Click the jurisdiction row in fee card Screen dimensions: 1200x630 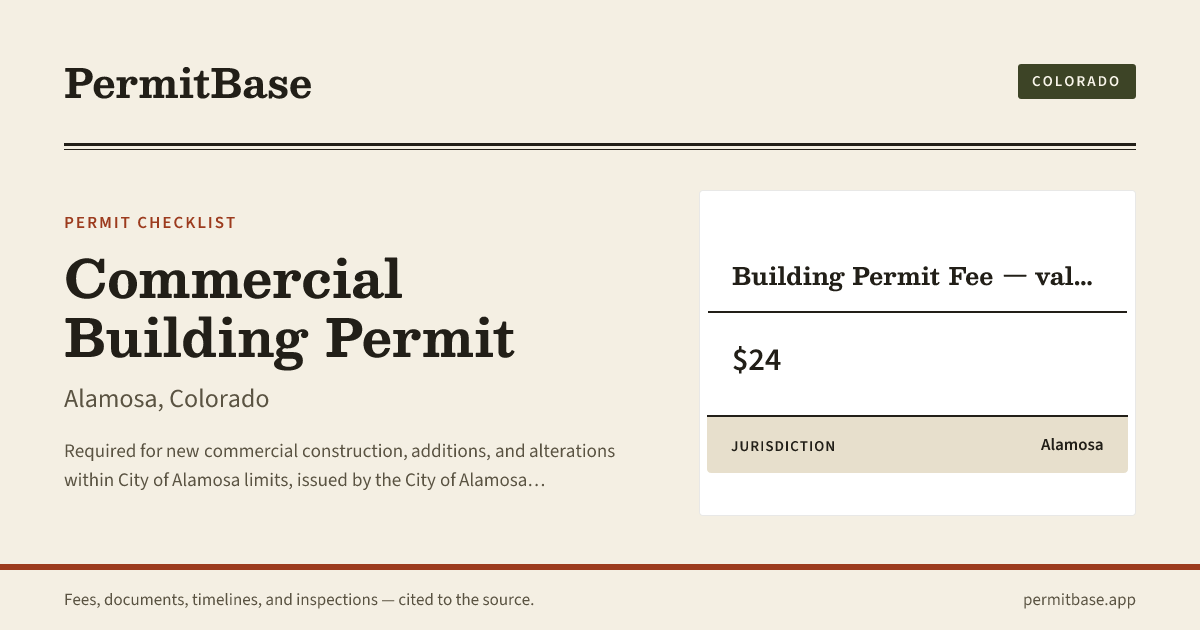pos(917,445)
